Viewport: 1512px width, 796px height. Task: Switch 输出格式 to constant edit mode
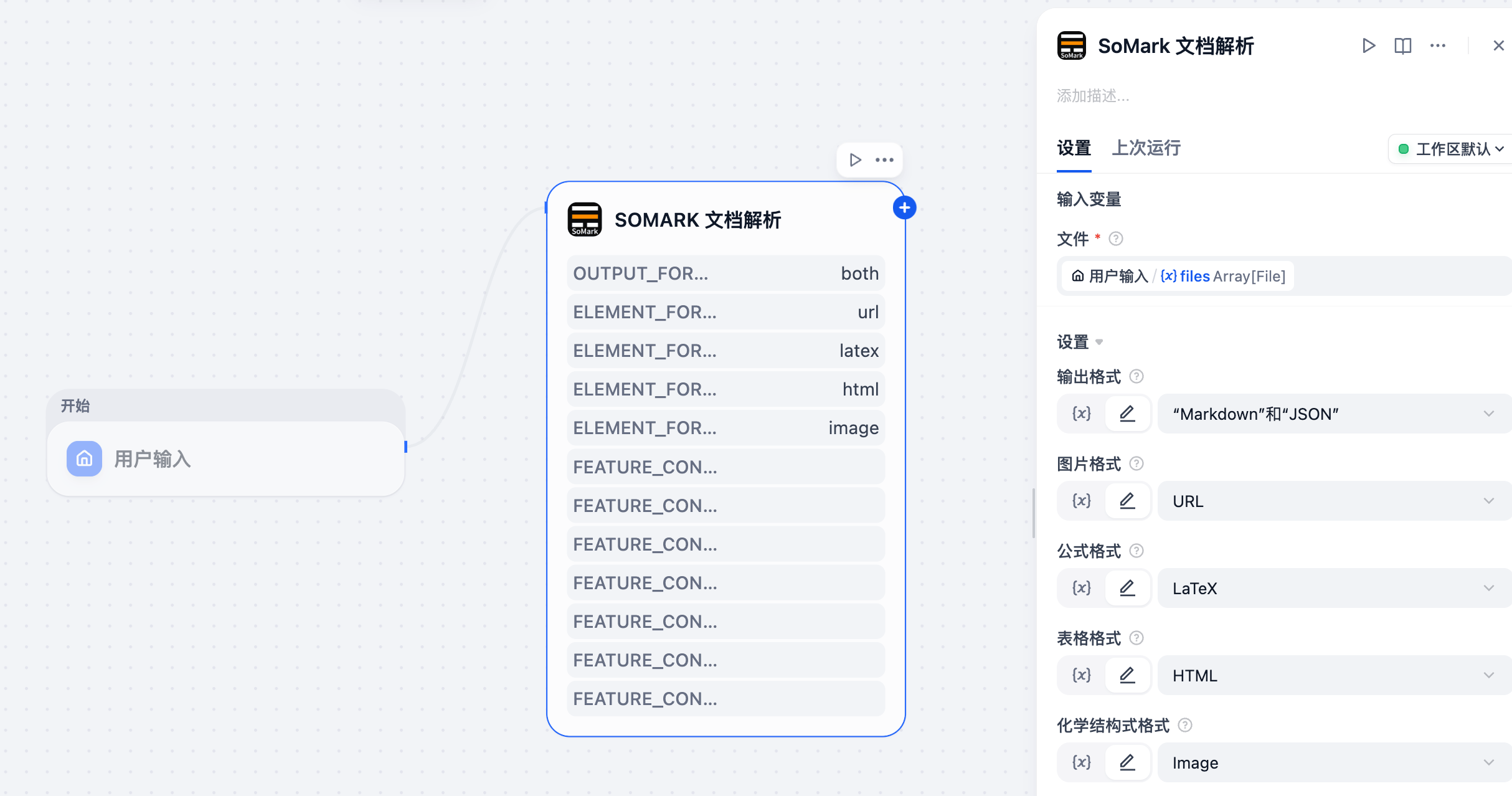tap(1127, 414)
